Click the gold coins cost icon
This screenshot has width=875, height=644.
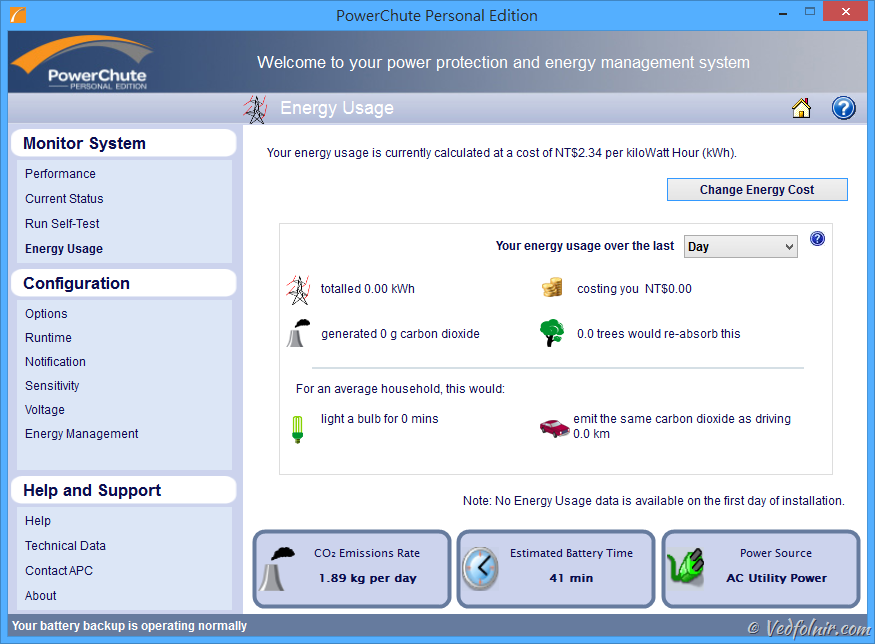tap(552, 287)
